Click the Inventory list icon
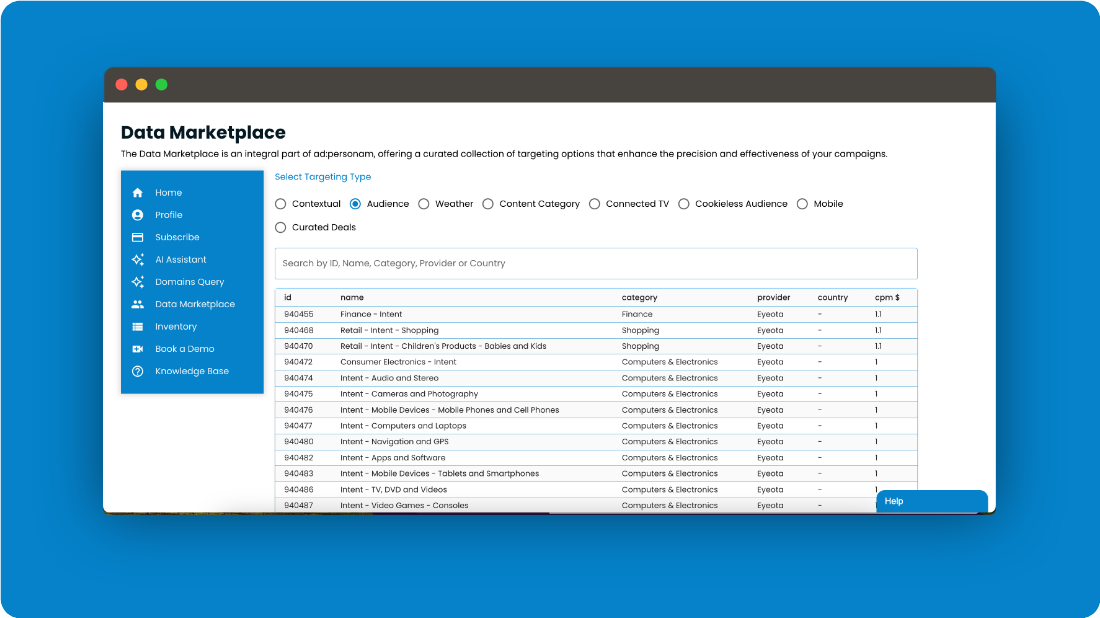 (138, 327)
